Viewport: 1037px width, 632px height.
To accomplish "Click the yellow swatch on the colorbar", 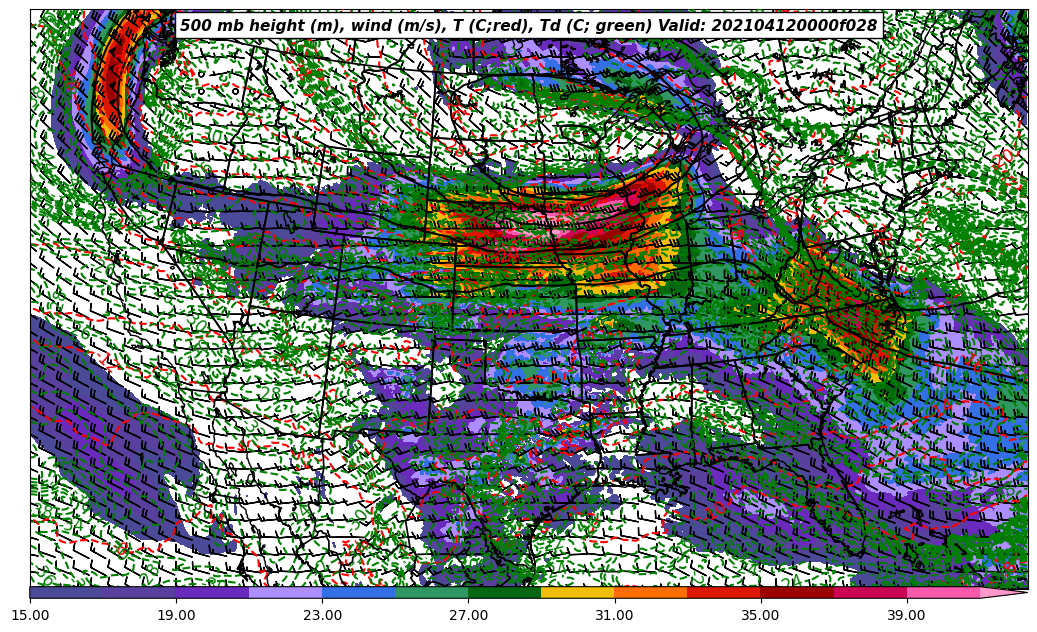I will 577,592.
